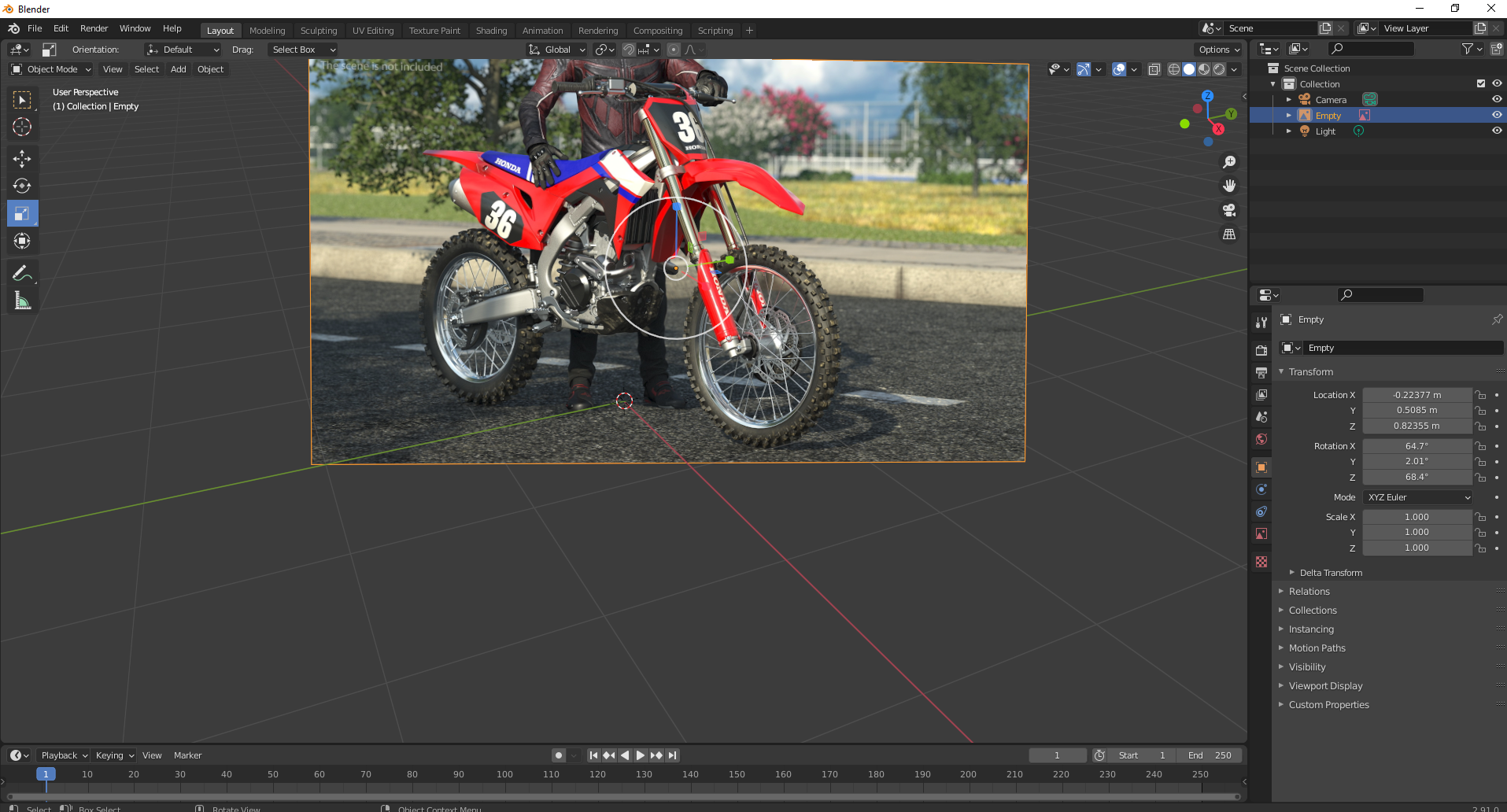
Task: Select the Select Box tool
Action: [22, 100]
